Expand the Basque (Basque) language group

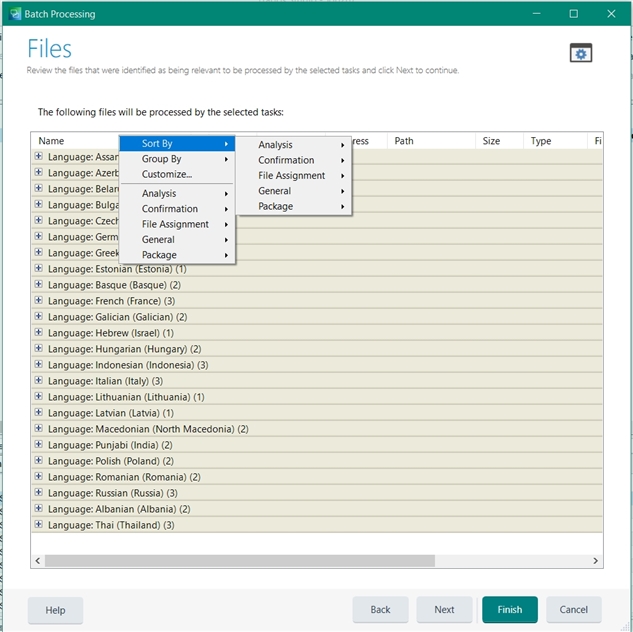click(38, 285)
